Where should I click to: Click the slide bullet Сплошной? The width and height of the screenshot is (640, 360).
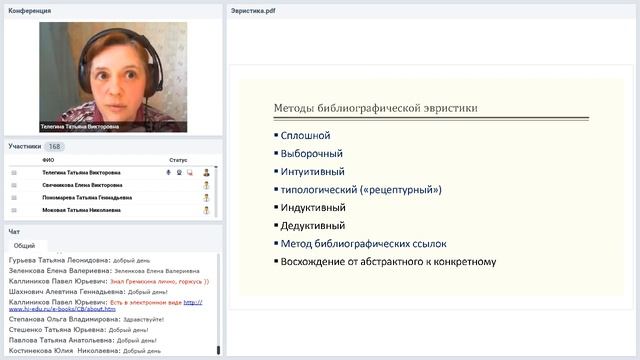(305, 136)
